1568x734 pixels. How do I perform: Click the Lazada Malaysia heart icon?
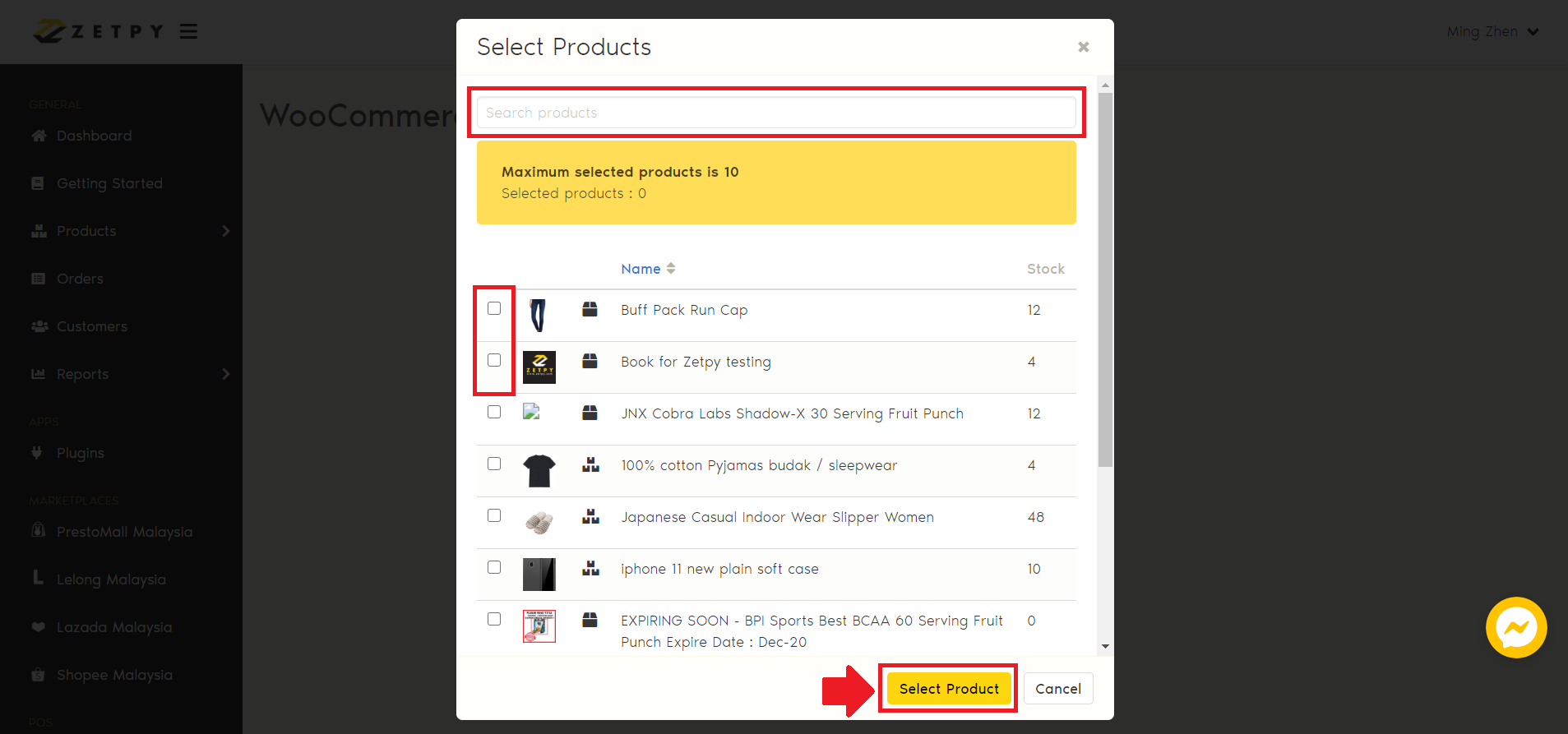click(38, 627)
